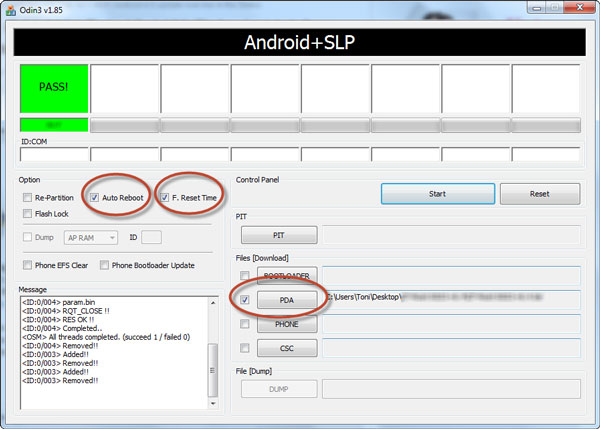Click the PIT file button
Viewport: 600px width, 429px height.
point(279,235)
